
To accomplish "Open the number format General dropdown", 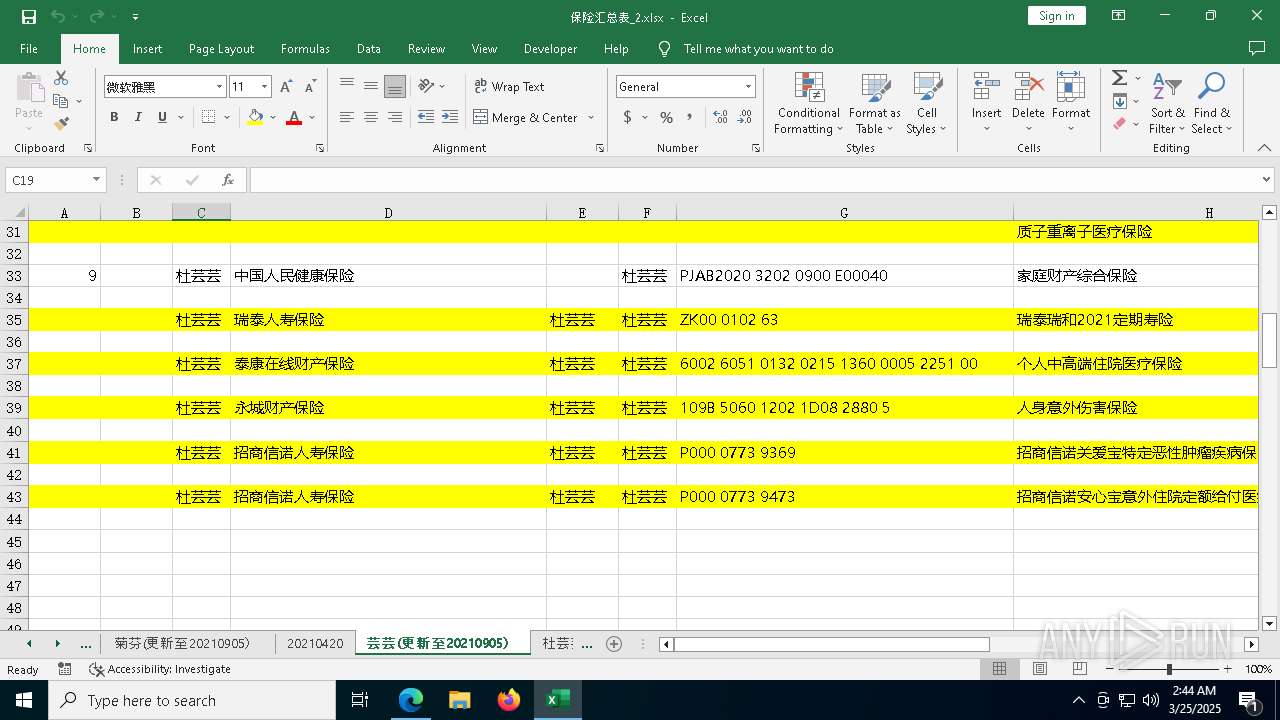I will (x=748, y=87).
